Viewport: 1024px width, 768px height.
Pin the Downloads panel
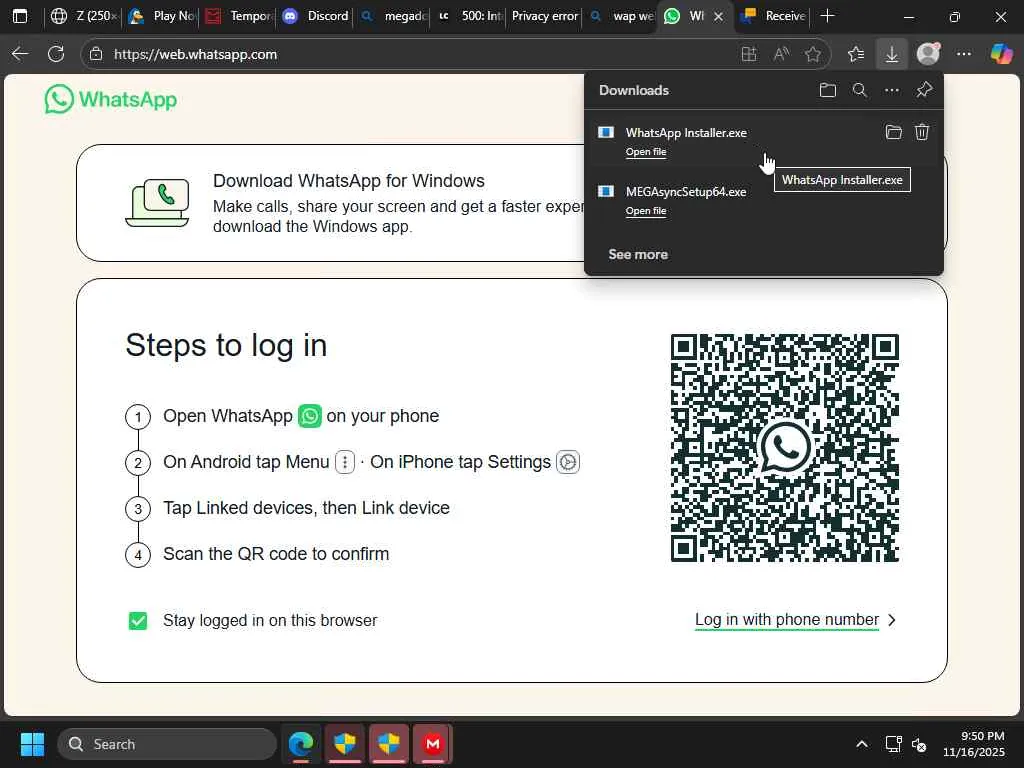click(924, 90)
